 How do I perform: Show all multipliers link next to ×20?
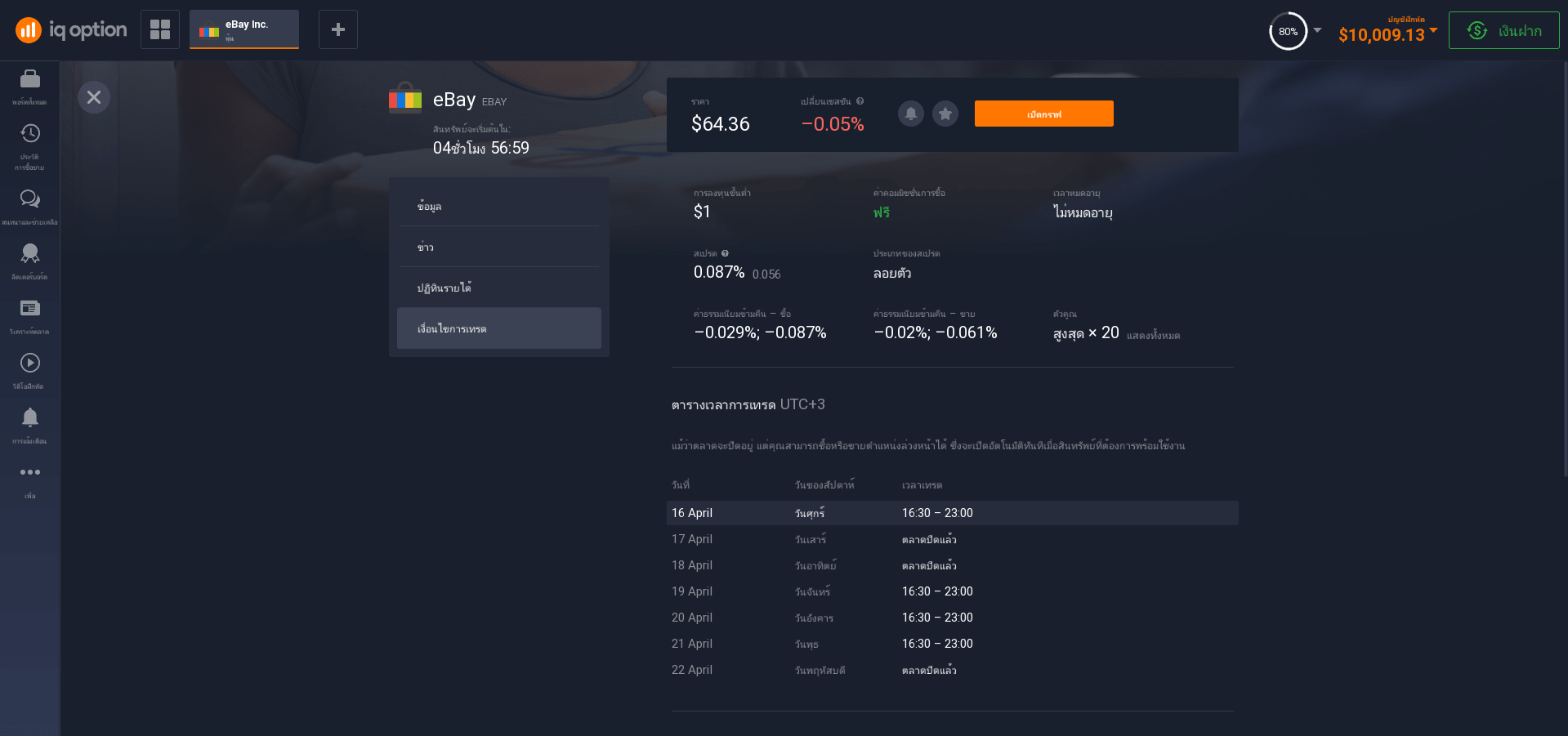(1153, 336)
